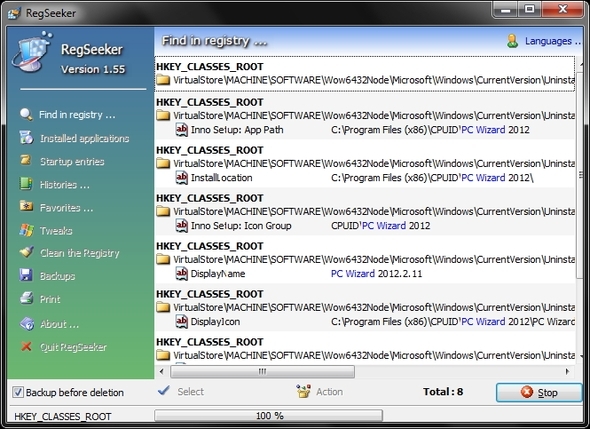
Task: Click the Backups floppy disk icon
Action: click(x=26, y=275)
